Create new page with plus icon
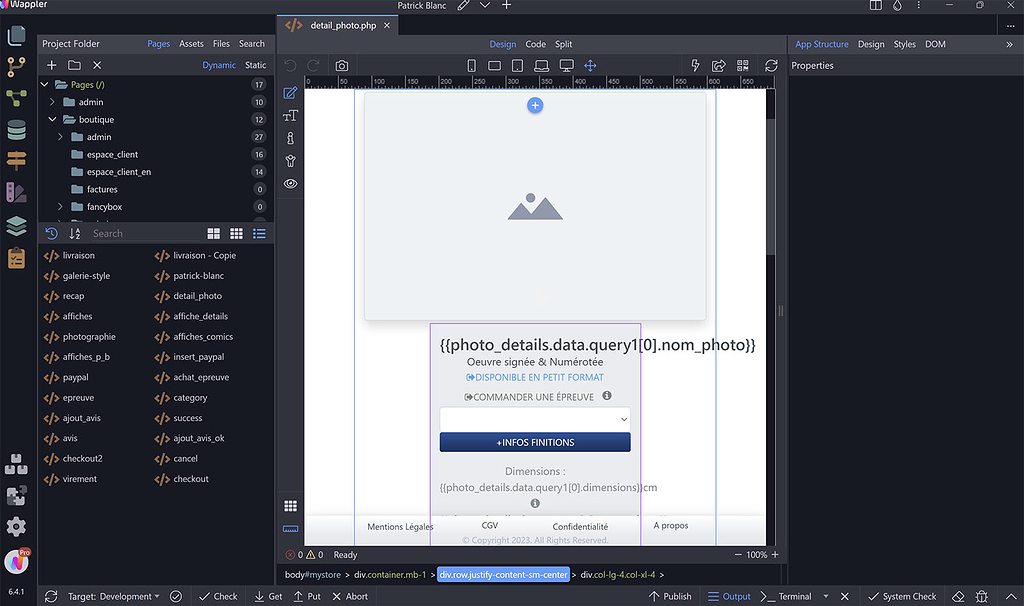1024x606 pixels. click(52, 65)
